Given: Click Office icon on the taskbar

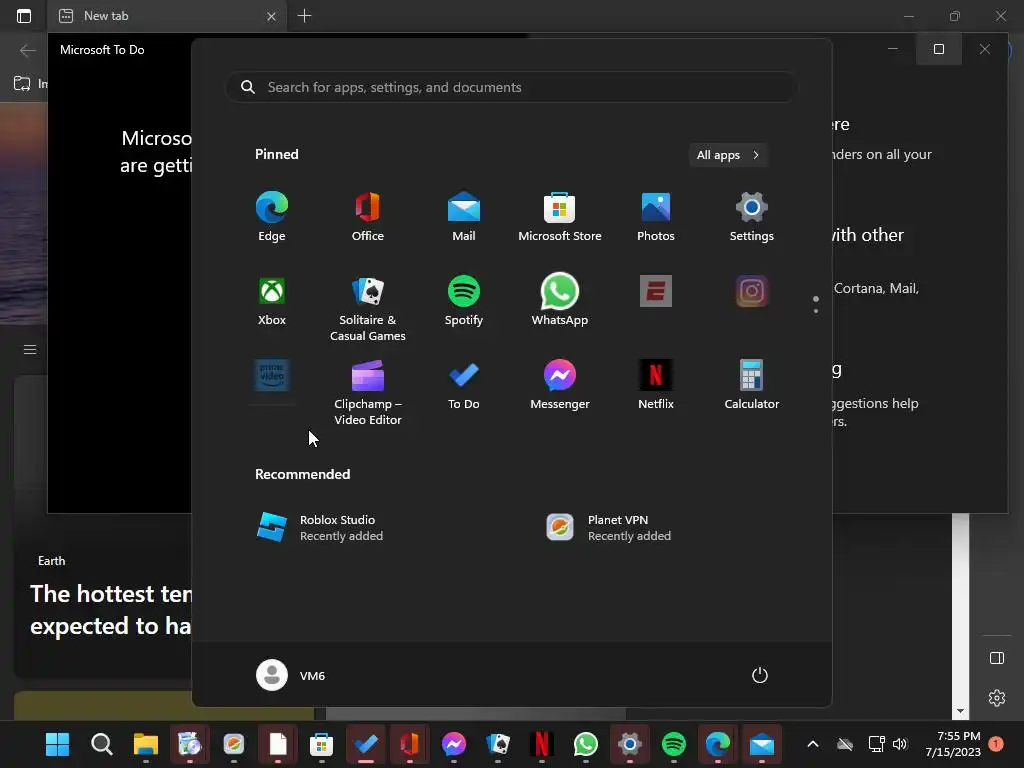Looking at the screenshot, I should [409, 744].
